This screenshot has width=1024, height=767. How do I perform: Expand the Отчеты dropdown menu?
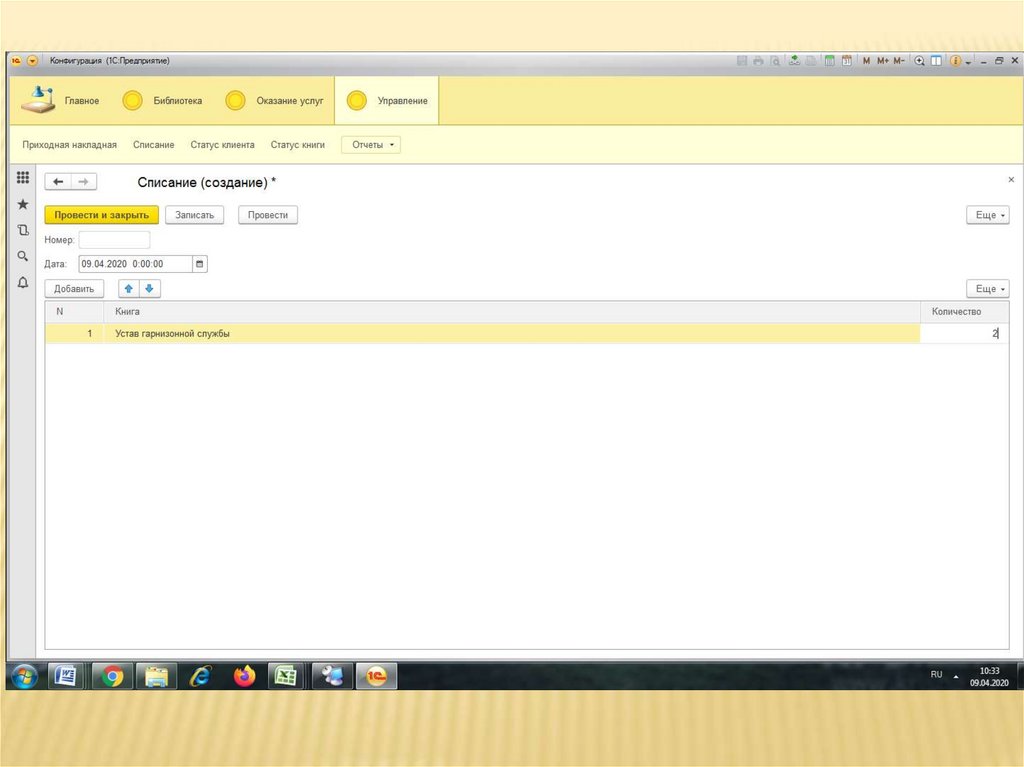pos(371,144)
